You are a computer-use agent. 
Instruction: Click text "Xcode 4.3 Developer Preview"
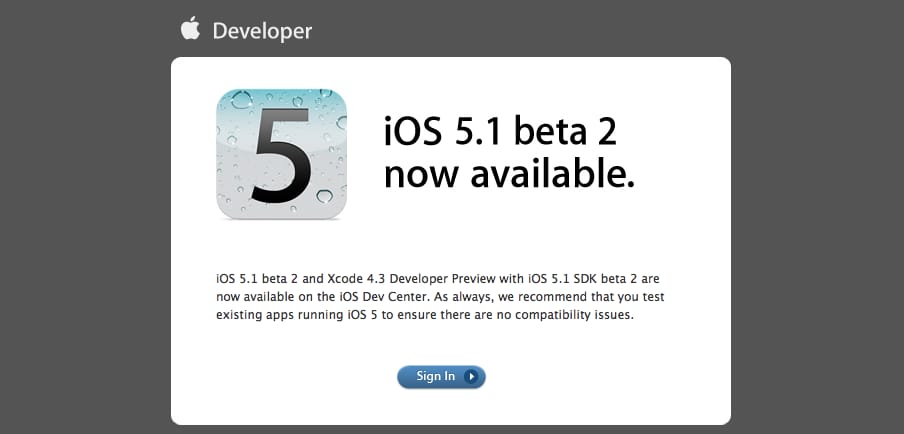pyautogui.click(x=411, y=279)
